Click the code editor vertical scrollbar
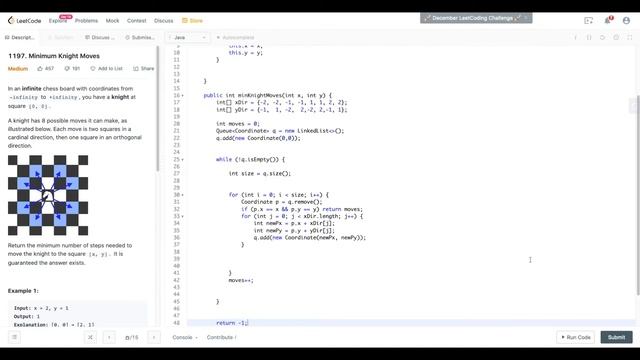Viewport: 640px width, 360px height. (638, 194)
